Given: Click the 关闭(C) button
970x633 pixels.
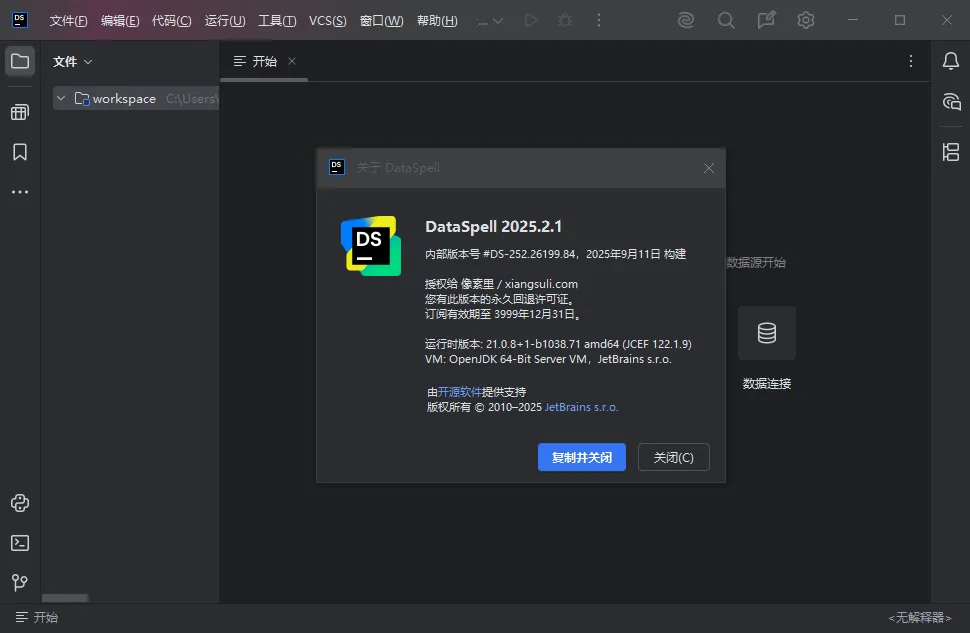Looking at the screenshot, I should 673,457.
